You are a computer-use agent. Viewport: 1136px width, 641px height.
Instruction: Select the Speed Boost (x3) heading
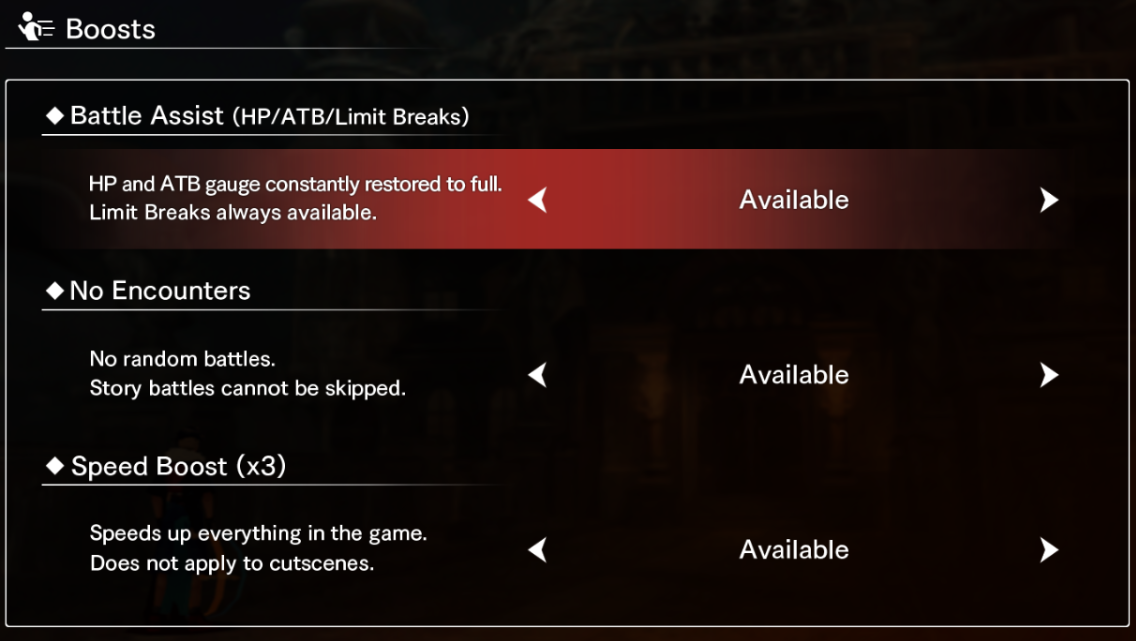(x=178, y=466)
